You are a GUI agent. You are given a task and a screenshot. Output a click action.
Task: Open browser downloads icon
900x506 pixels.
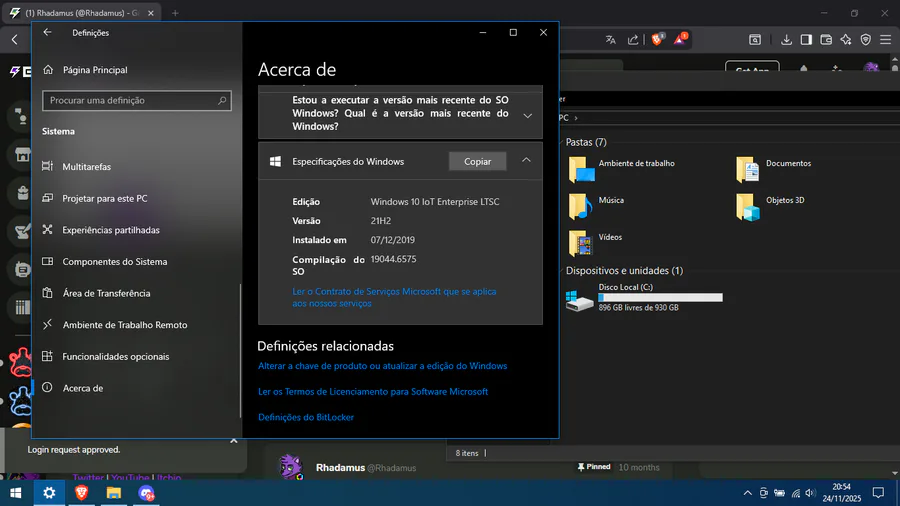click(x=786, y=40)
